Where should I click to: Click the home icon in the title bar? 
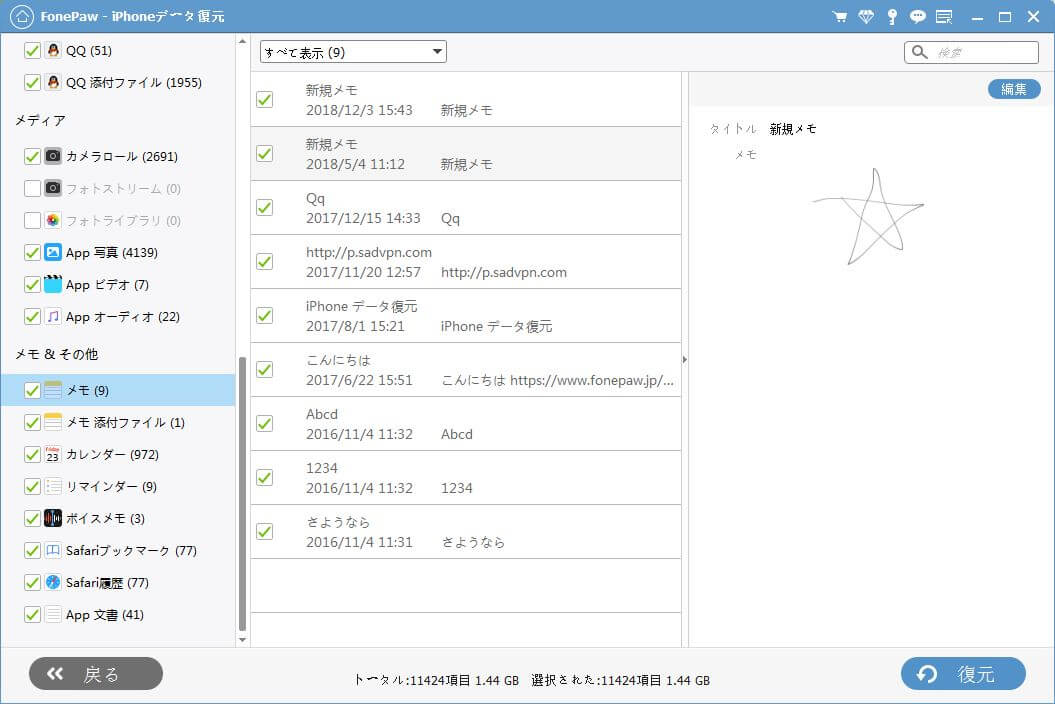(x=22, y=17)
